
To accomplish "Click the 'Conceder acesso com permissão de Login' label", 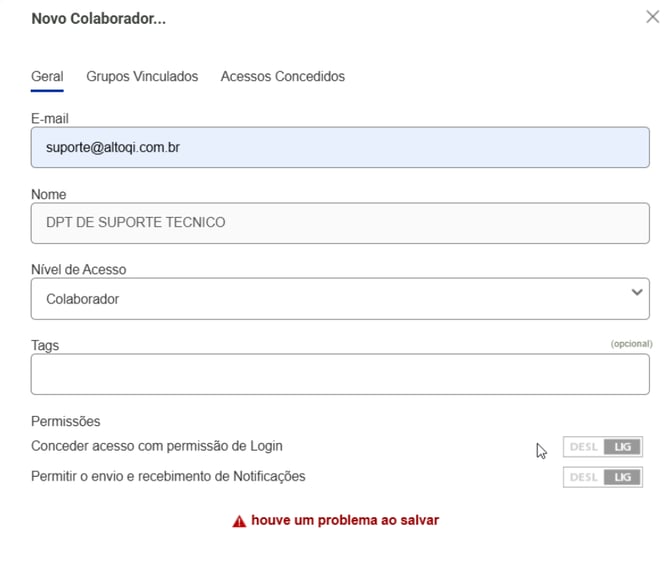I will click(163, 446).
